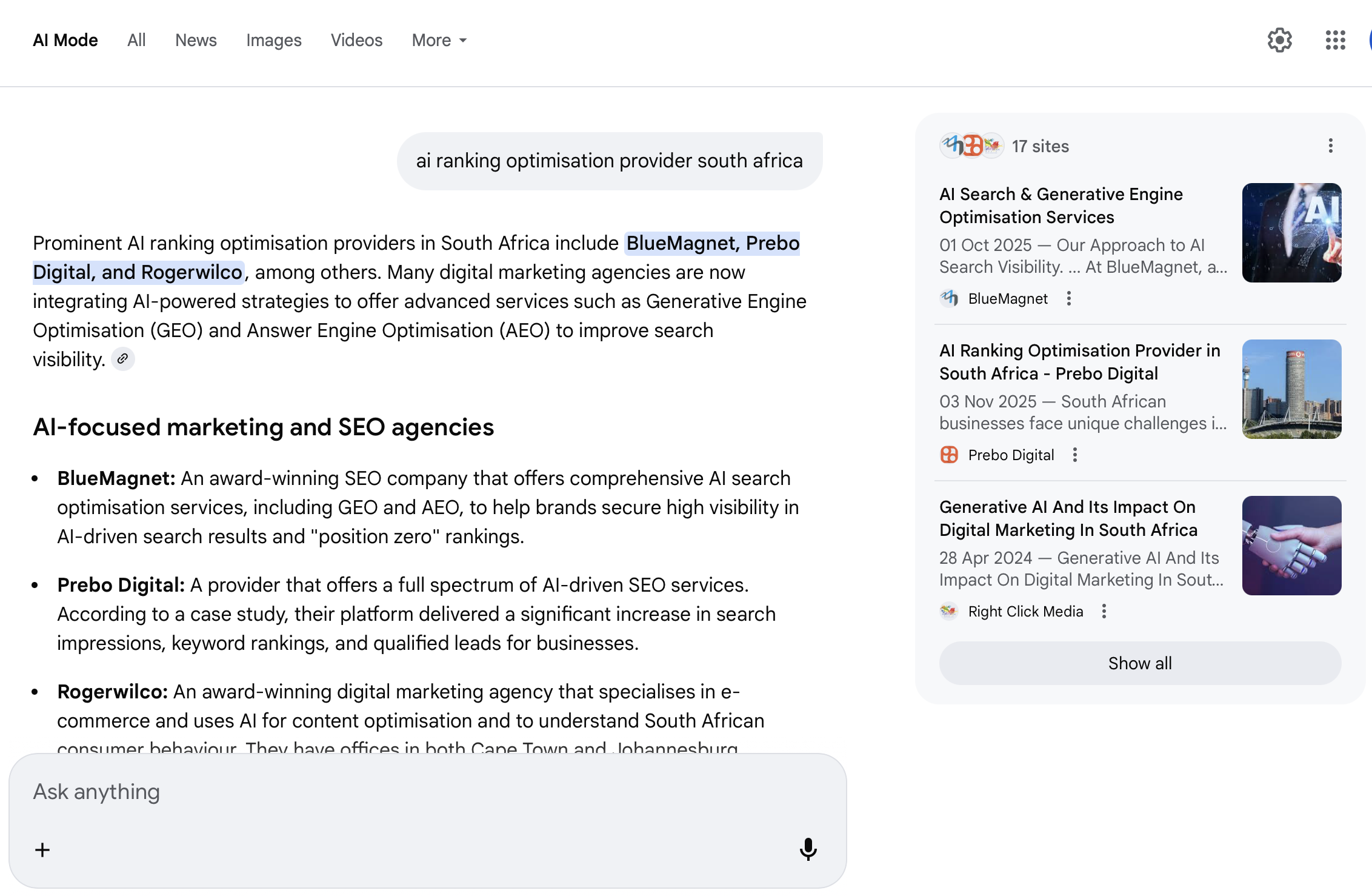Open the three-dot menu for Prebo Digital result
The height and width of the screenshot is (896, 1372).
point(1075,454)
